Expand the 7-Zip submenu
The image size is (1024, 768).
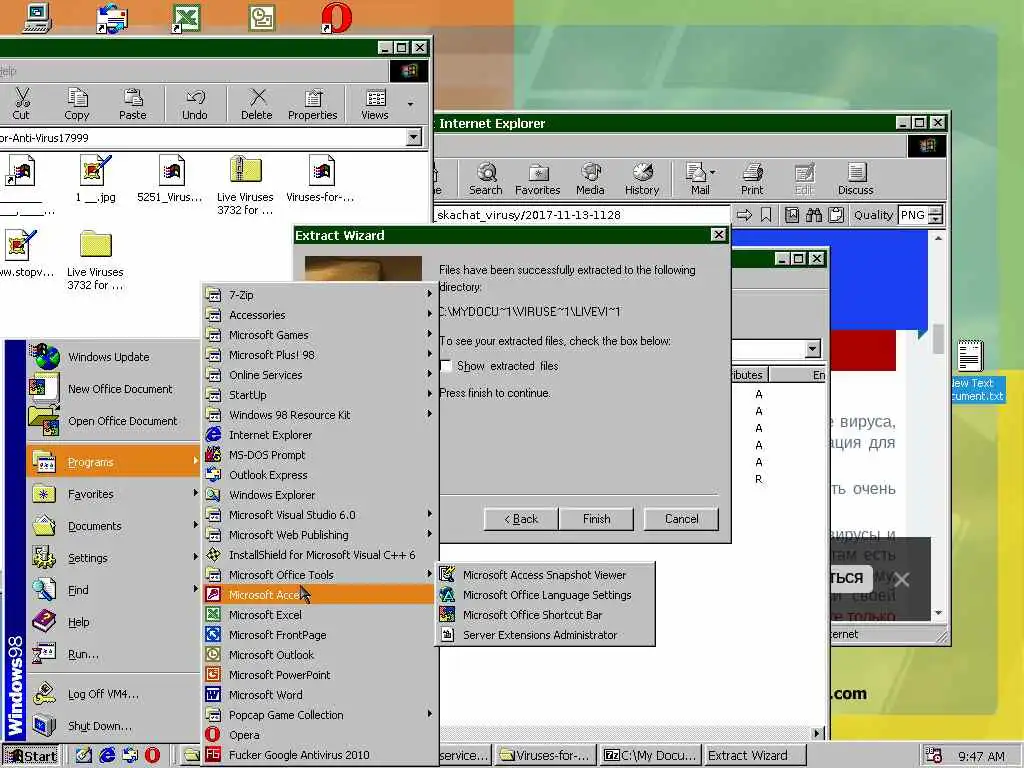point(319,295)
